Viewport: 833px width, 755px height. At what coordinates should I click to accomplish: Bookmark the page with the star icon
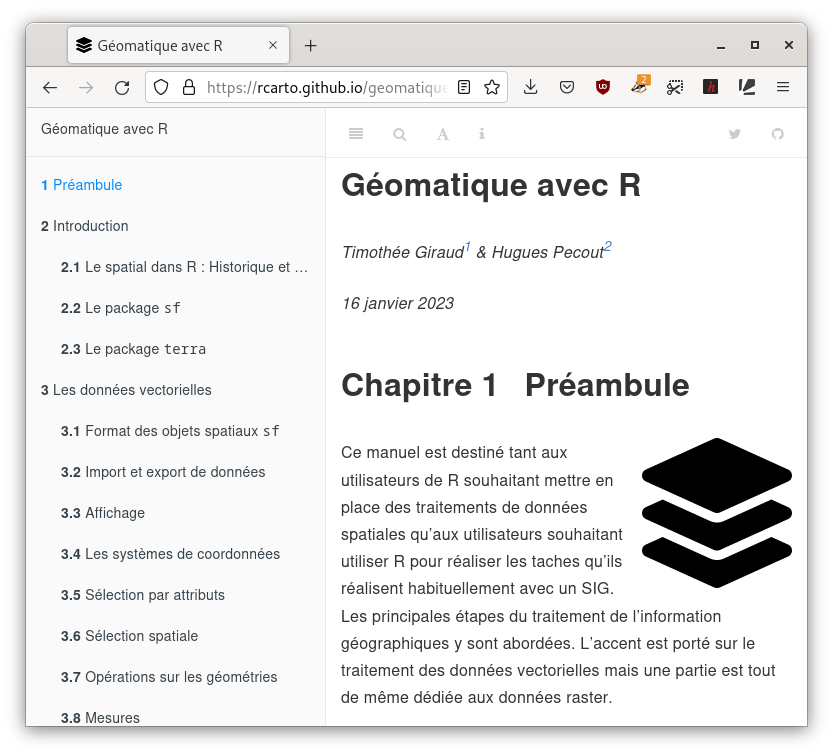[491, 87]
